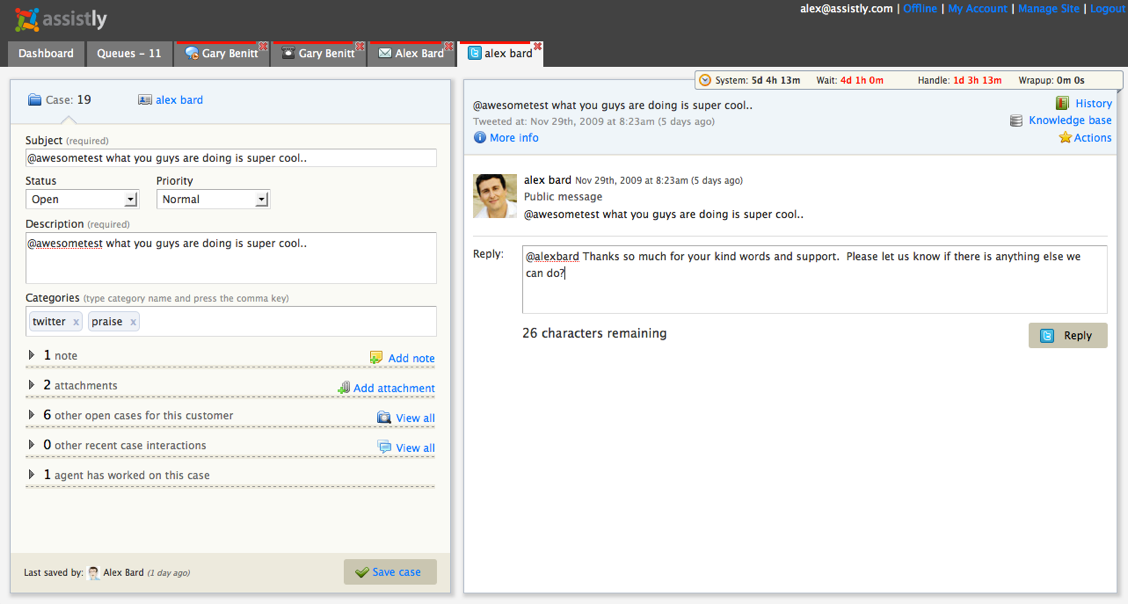Click the Add attachment paperclip icon
This screenshot has height=604, width=1128.
point(343,388)
